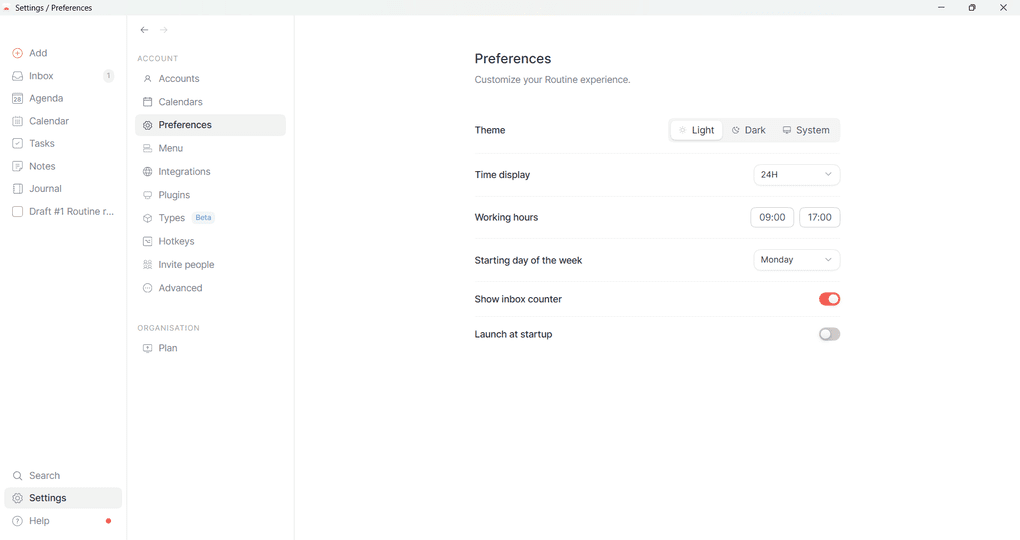The width and height of the screenshot is (1020, 540).
Task: Open Agenda via its date icon
Action: pyautogui.click(x=18, y=99)
